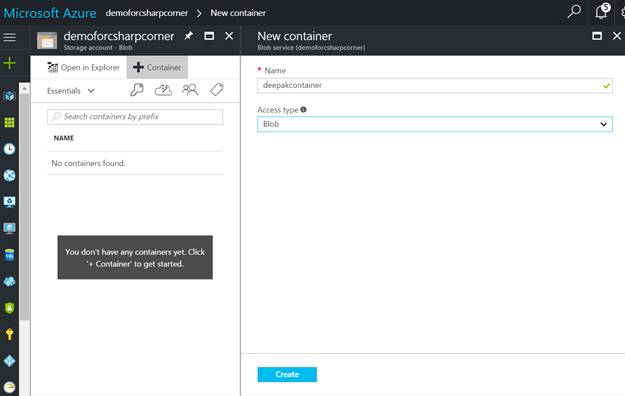Image resolution: width=625 pixels, height=396 pixels.
Task: Click the search magnifier in the top bar
Action: 574,12
